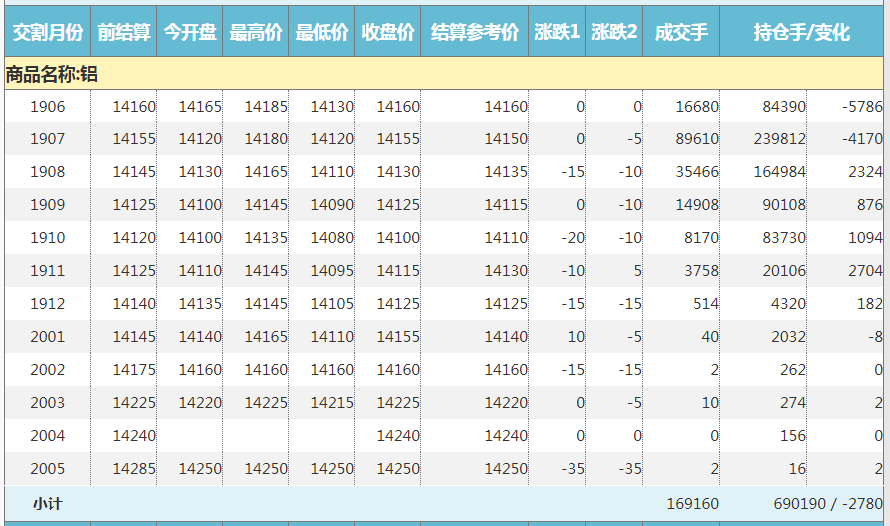Click the 结算参考价 column header
The width and height of the screenshot is (890, 526).
[475, 33]
